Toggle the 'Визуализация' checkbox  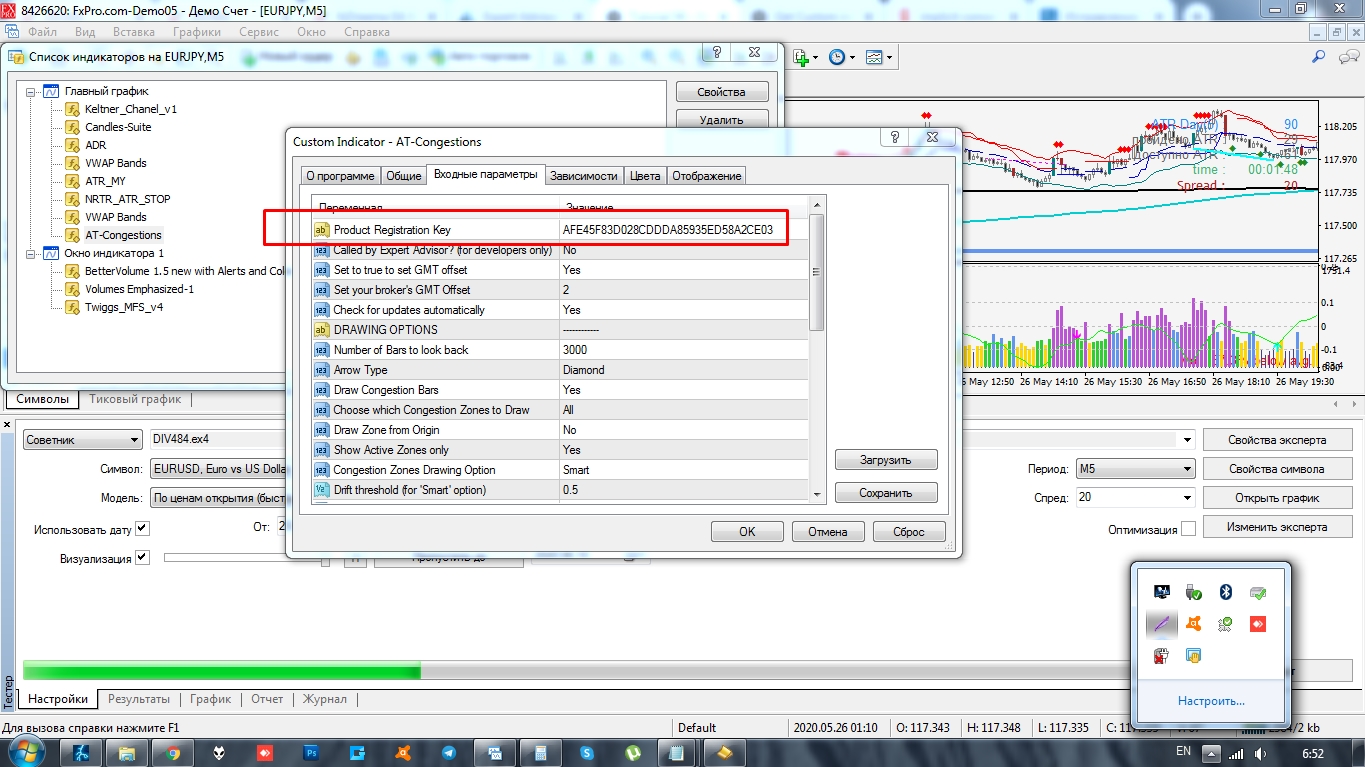[x=142, y=558]
